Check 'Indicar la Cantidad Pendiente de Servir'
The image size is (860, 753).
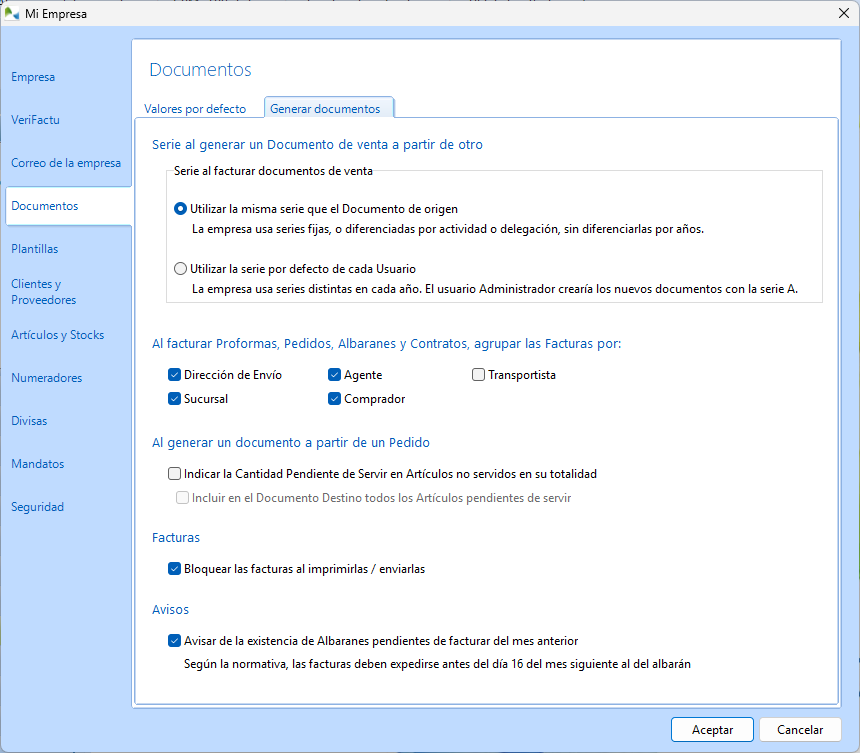(174, 473)
